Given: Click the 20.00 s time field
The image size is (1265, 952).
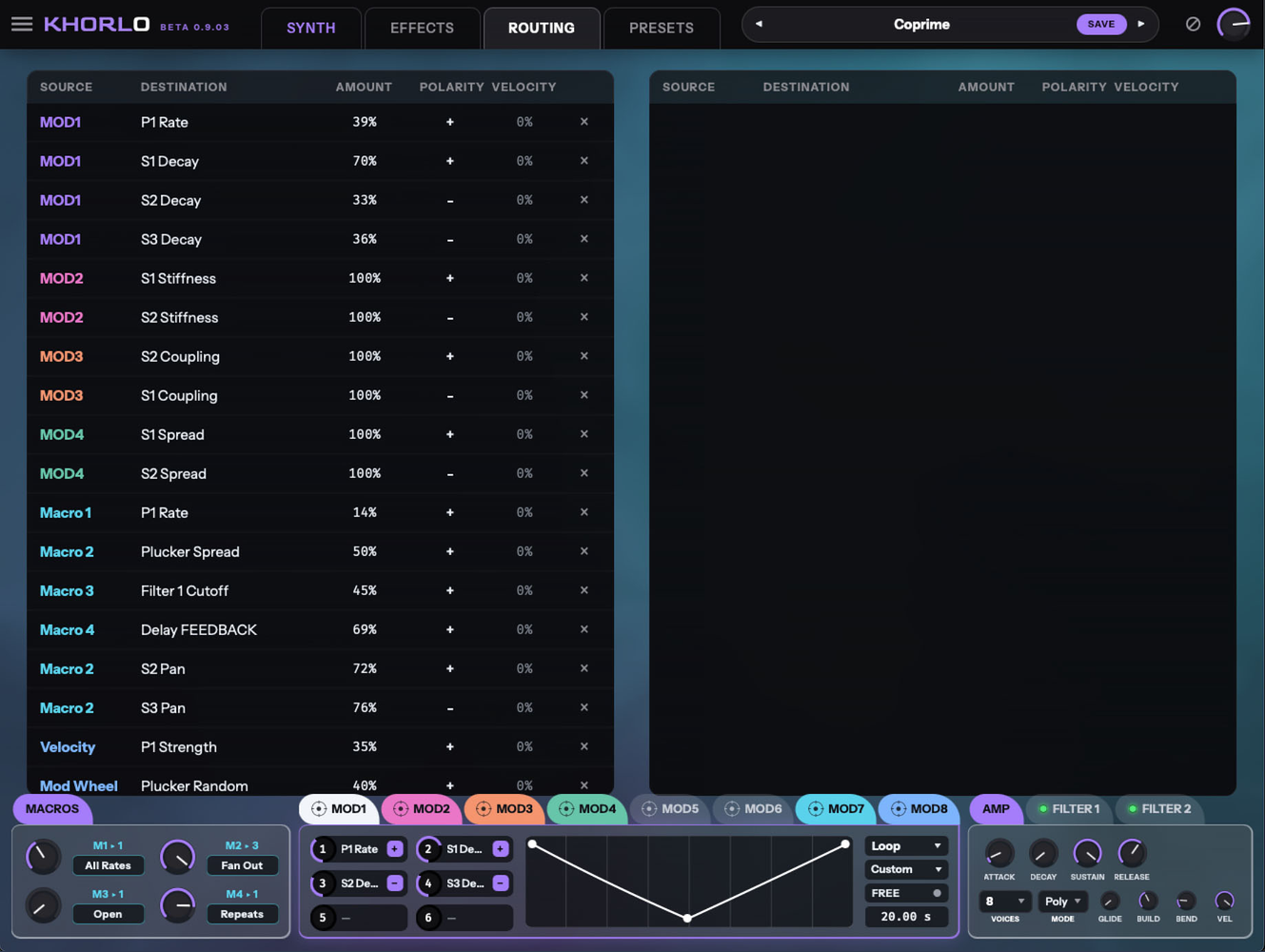Looking at the screenshot, I should pos(906,917).
